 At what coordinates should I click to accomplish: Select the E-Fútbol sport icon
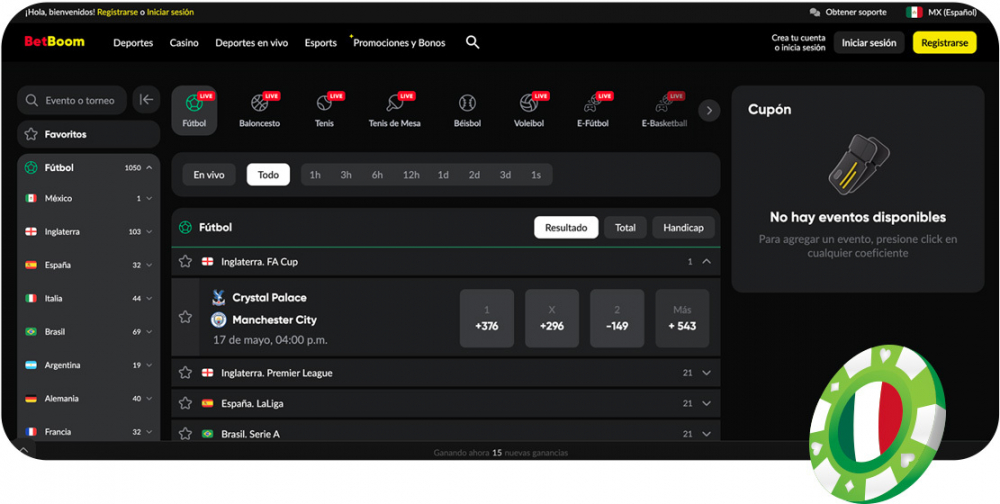click(593, 110)
